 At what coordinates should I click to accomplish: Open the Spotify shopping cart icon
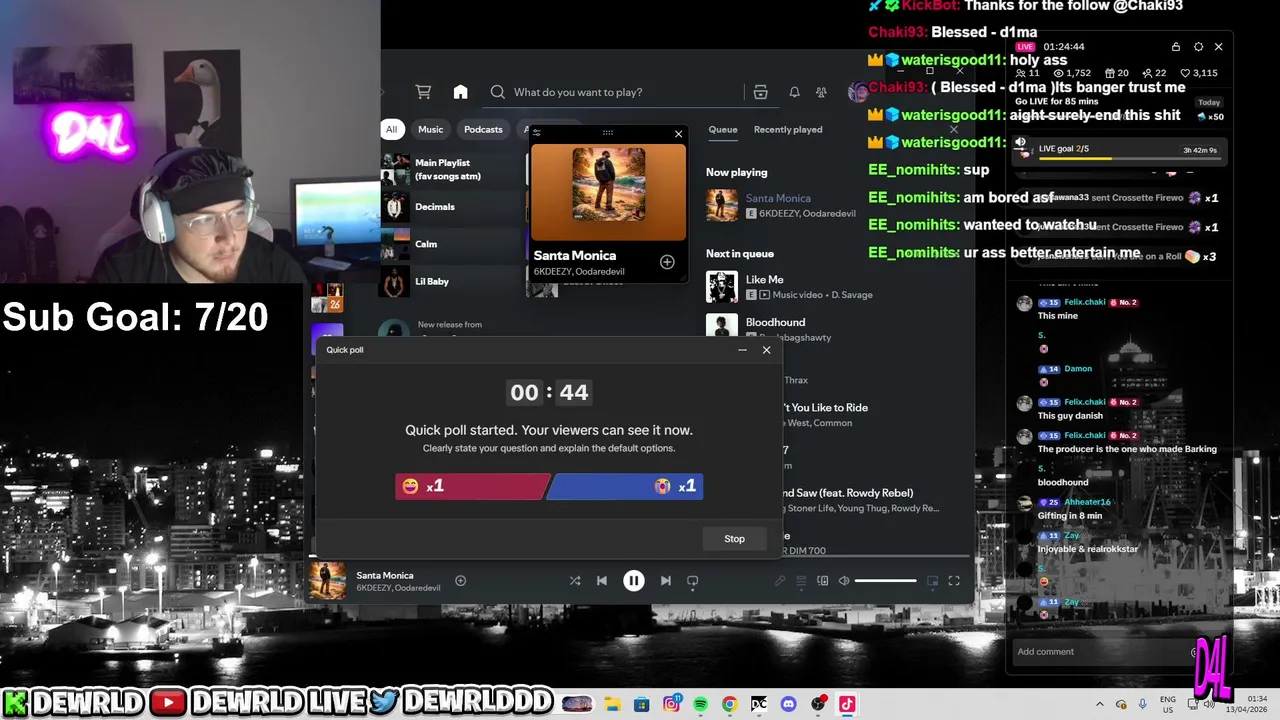coord(423,92)
